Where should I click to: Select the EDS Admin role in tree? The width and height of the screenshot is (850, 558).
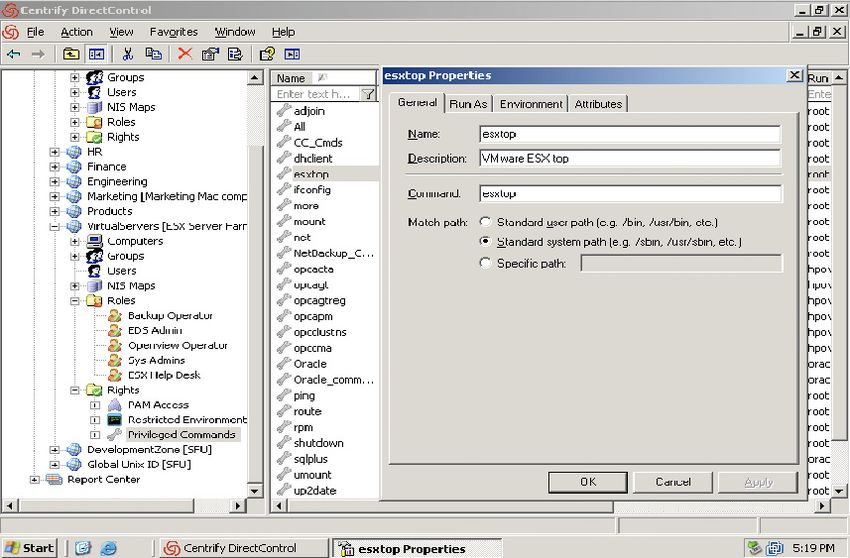[x=154, y=330]
